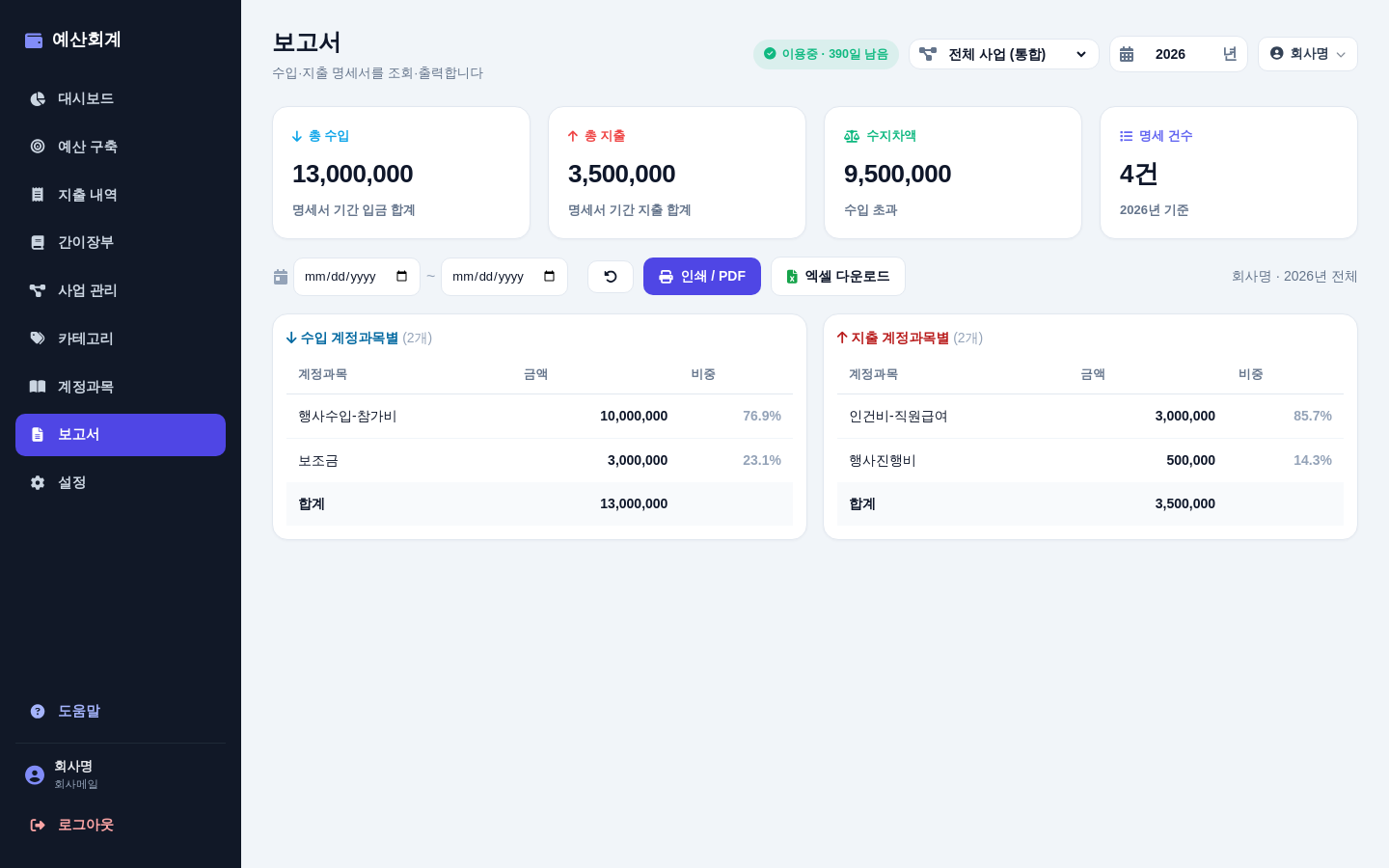1389x868 pixels.
Task: Click the green check subscription status icon
Action: pos(770,54)
